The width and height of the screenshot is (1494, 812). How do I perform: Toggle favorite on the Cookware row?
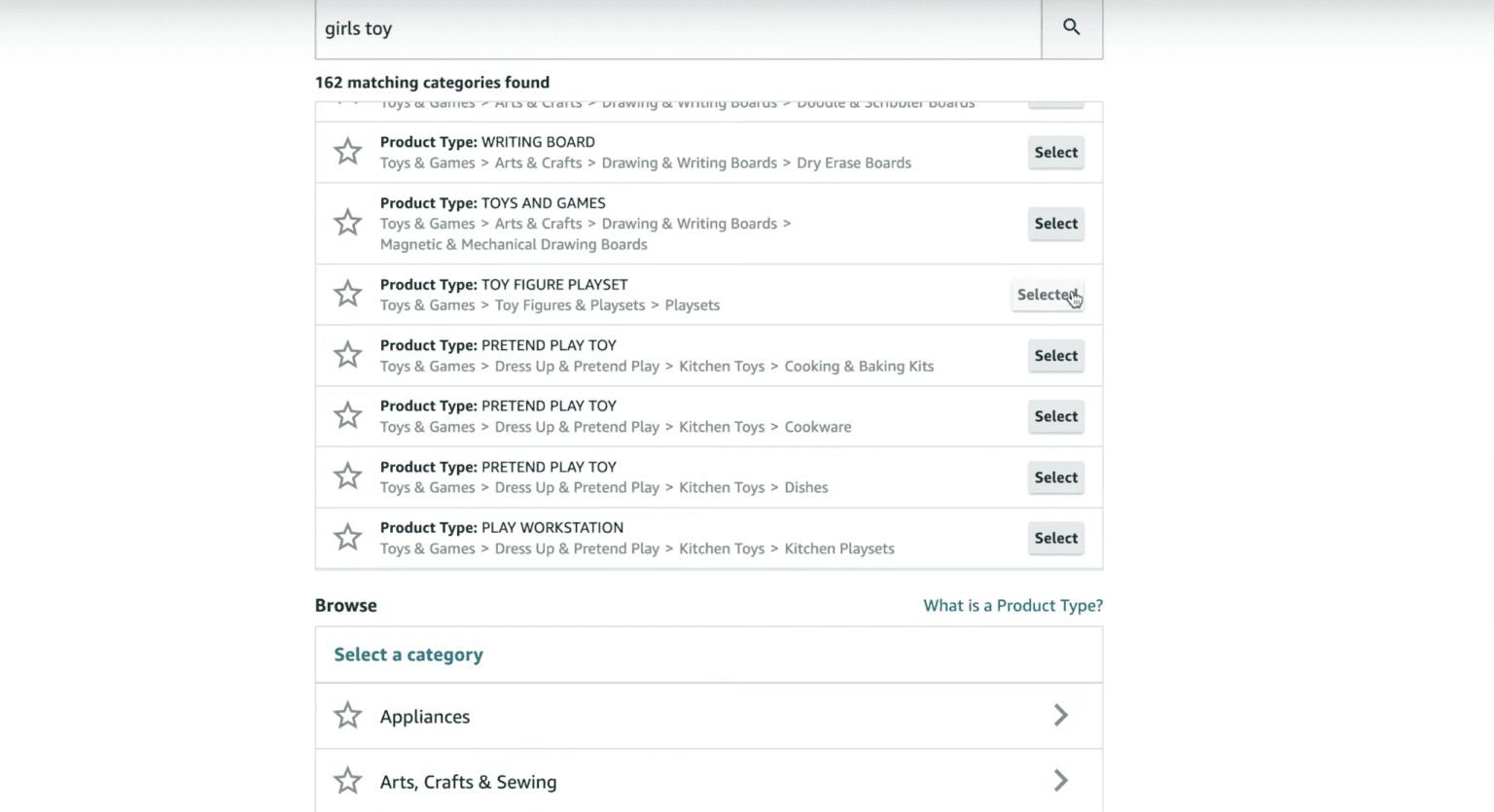pos(347,415)
